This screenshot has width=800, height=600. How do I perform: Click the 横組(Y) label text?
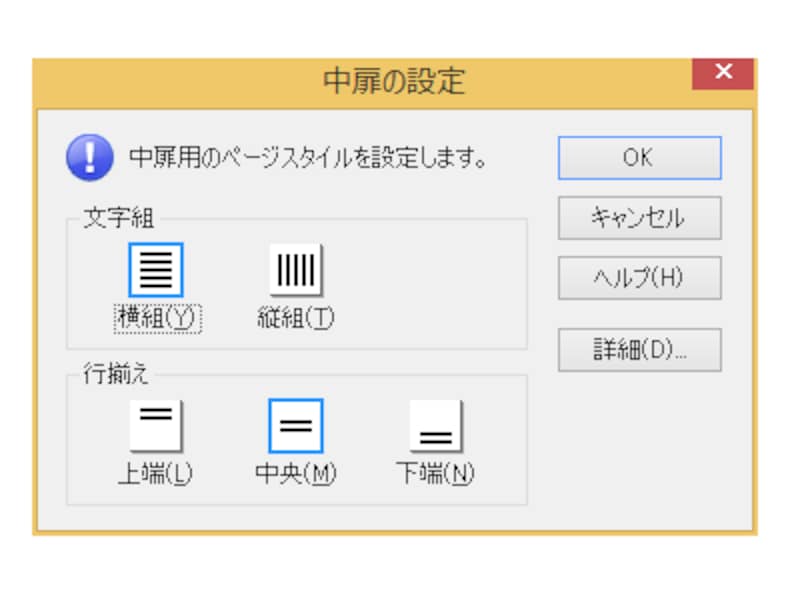(x=157, y=318)
